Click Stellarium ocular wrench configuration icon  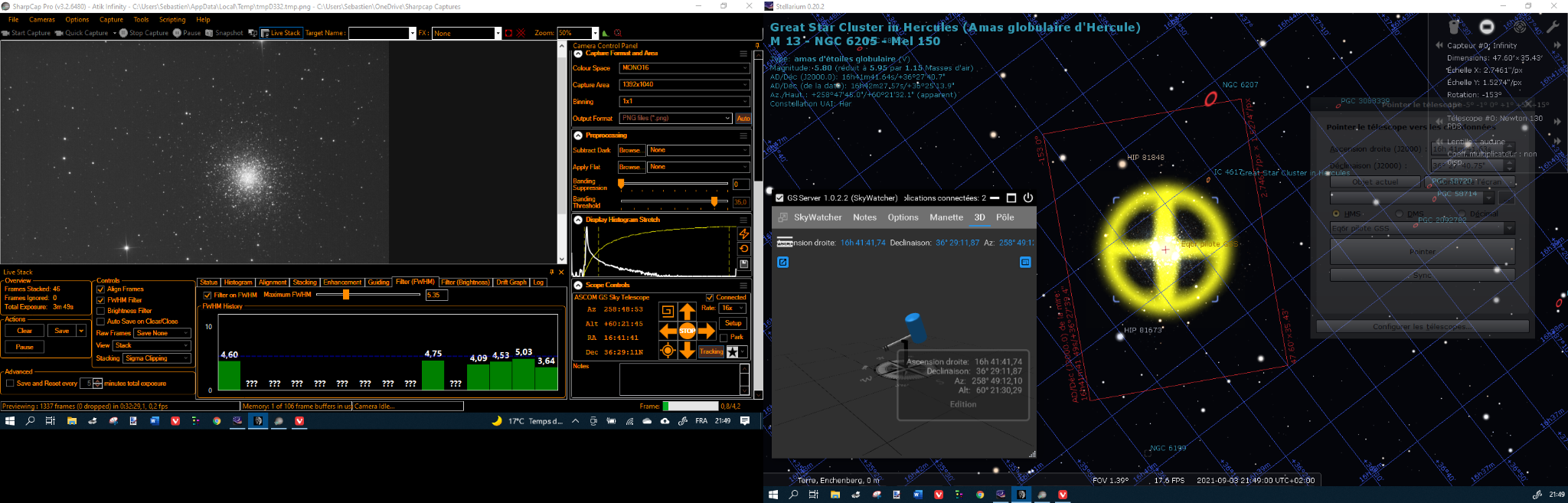[x=1552, y=27]
